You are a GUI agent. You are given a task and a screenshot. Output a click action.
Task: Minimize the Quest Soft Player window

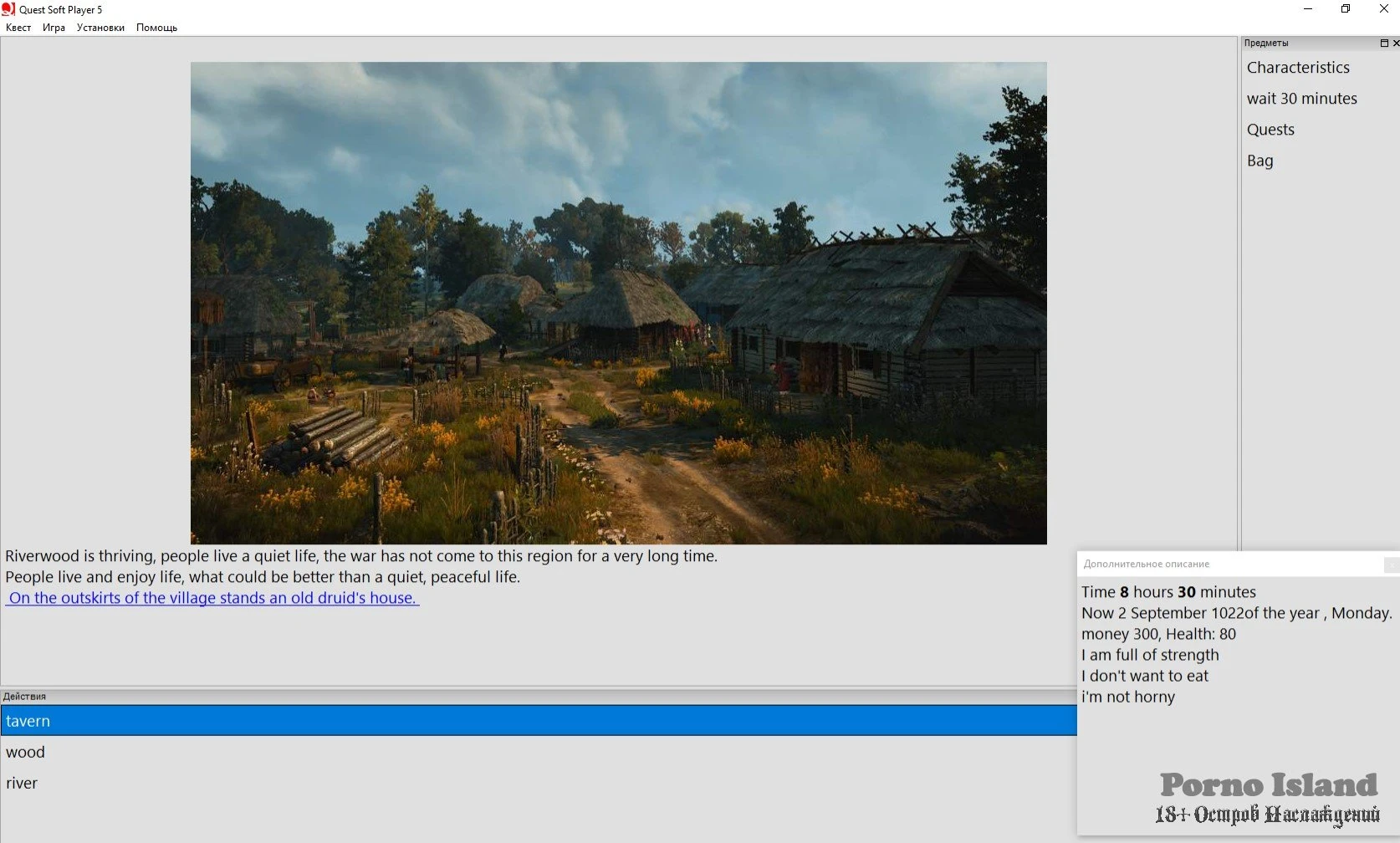[x=1308, y=9]
